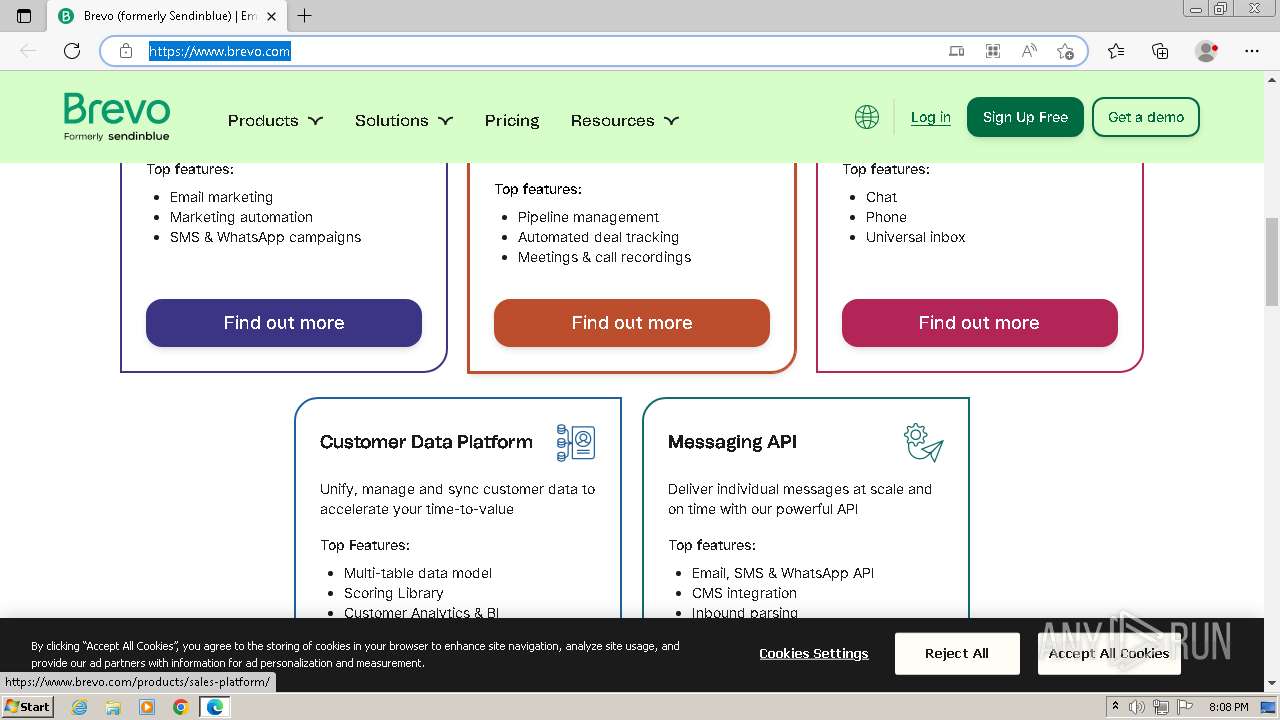The image size is (1280, 720).
Task: Click Reject All cookies
Action: click(x=957, y=653)
